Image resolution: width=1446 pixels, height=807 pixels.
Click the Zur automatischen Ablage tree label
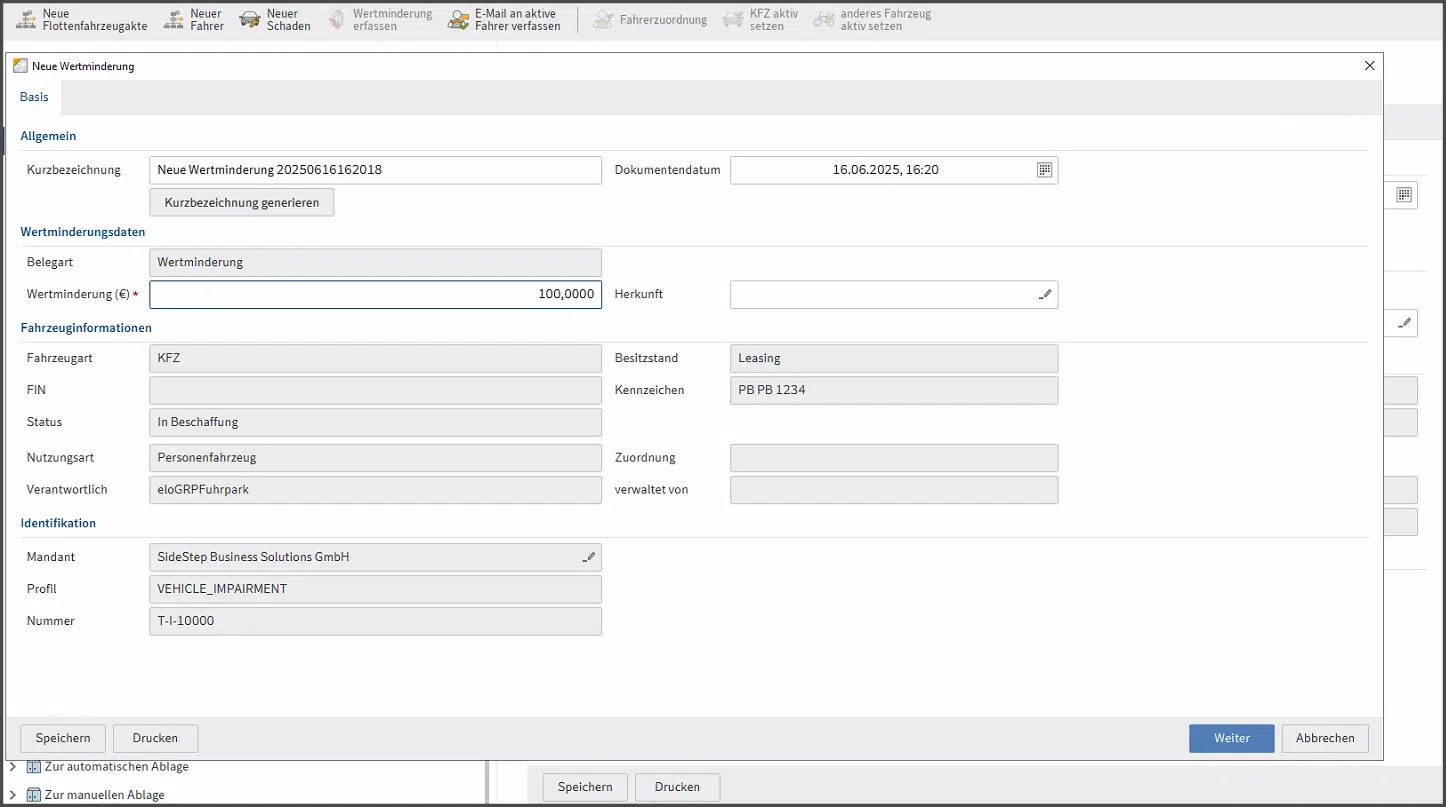pyautogui.click(x=117, y=767)
